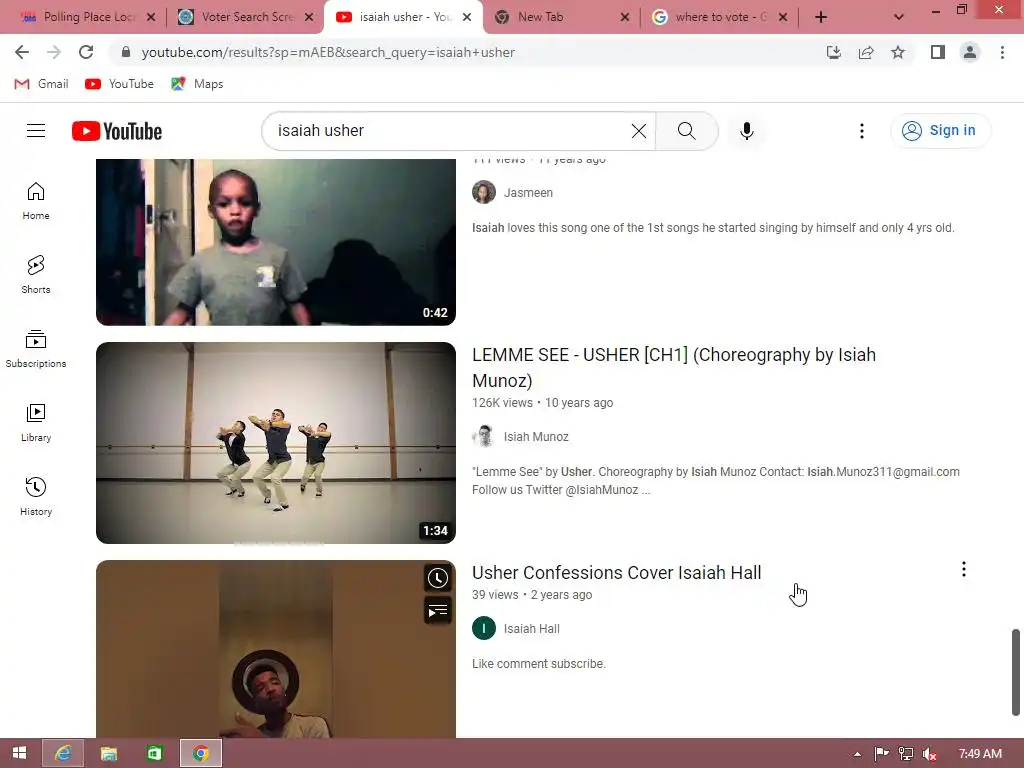Viewport: 1024px width, 768px height.
Task: Open Gmail bookmark
Action: click(41, 84)
